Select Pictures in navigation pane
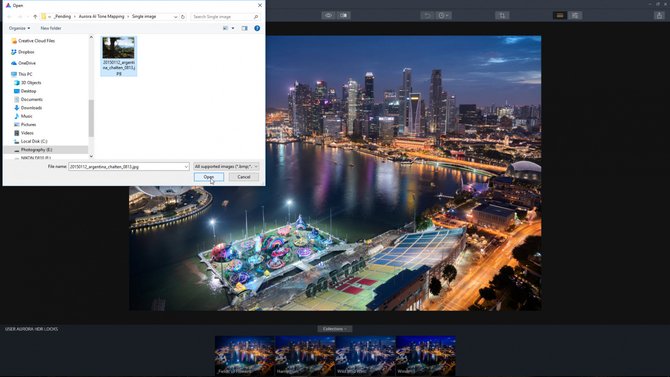This screenshot has width=670, height=377. (x=25, y=124)
